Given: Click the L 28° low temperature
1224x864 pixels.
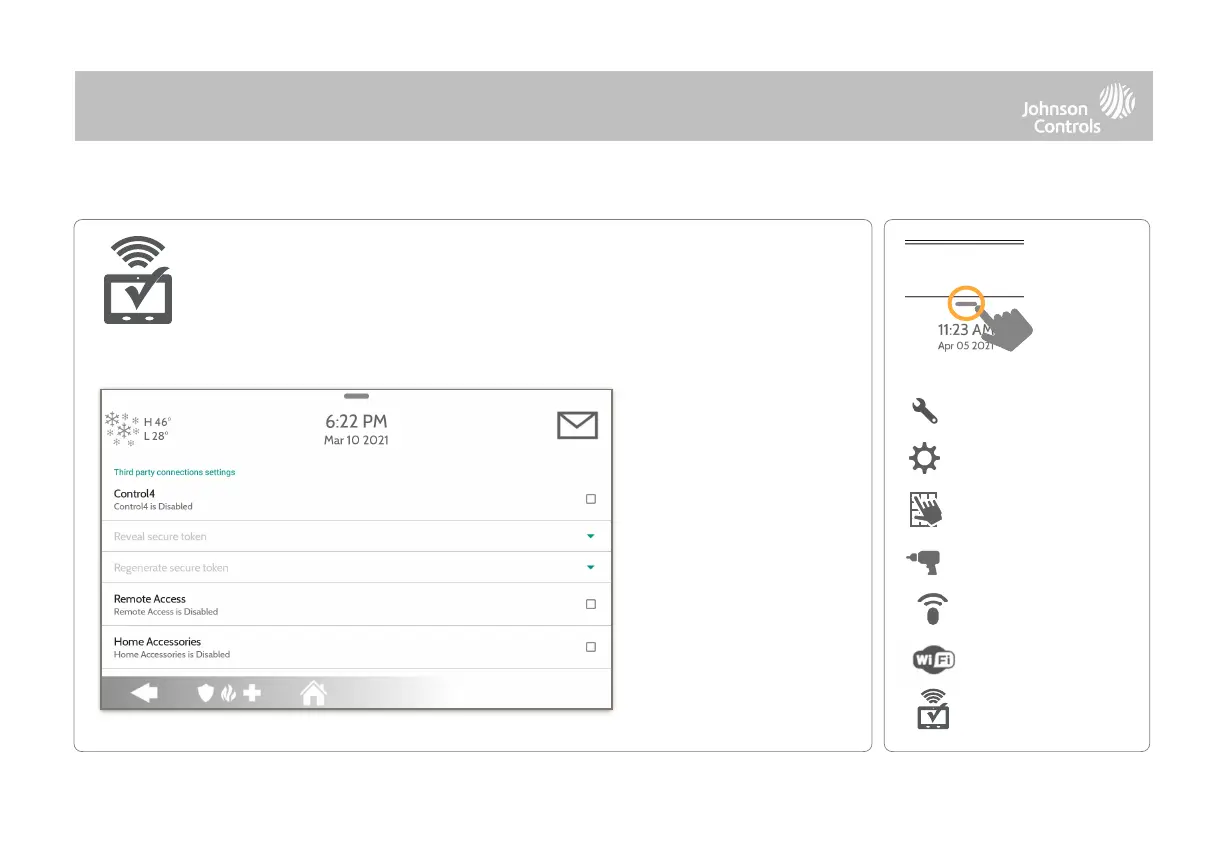Looking at the screenshot, I should 156,436.
